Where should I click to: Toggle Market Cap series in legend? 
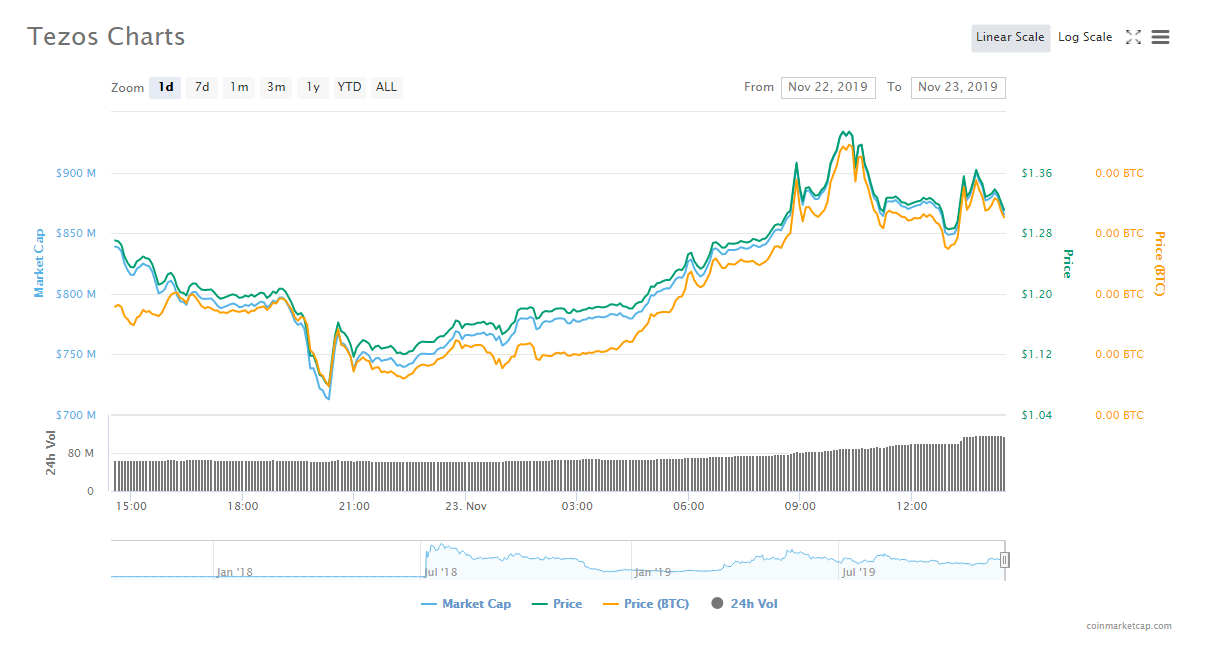pos(466,604)
